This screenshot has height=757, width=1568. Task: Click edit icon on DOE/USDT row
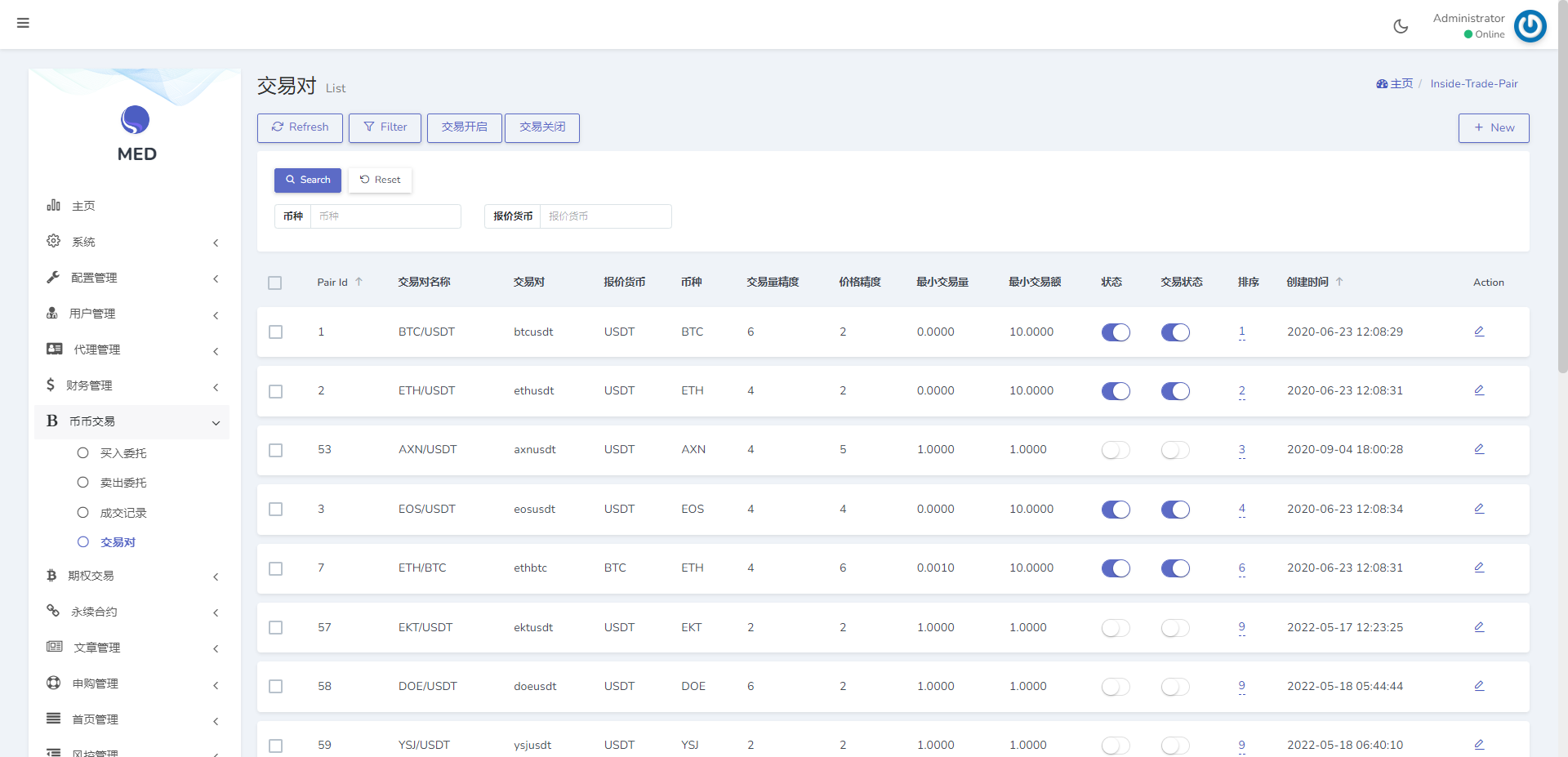(x=1479, y=686)
